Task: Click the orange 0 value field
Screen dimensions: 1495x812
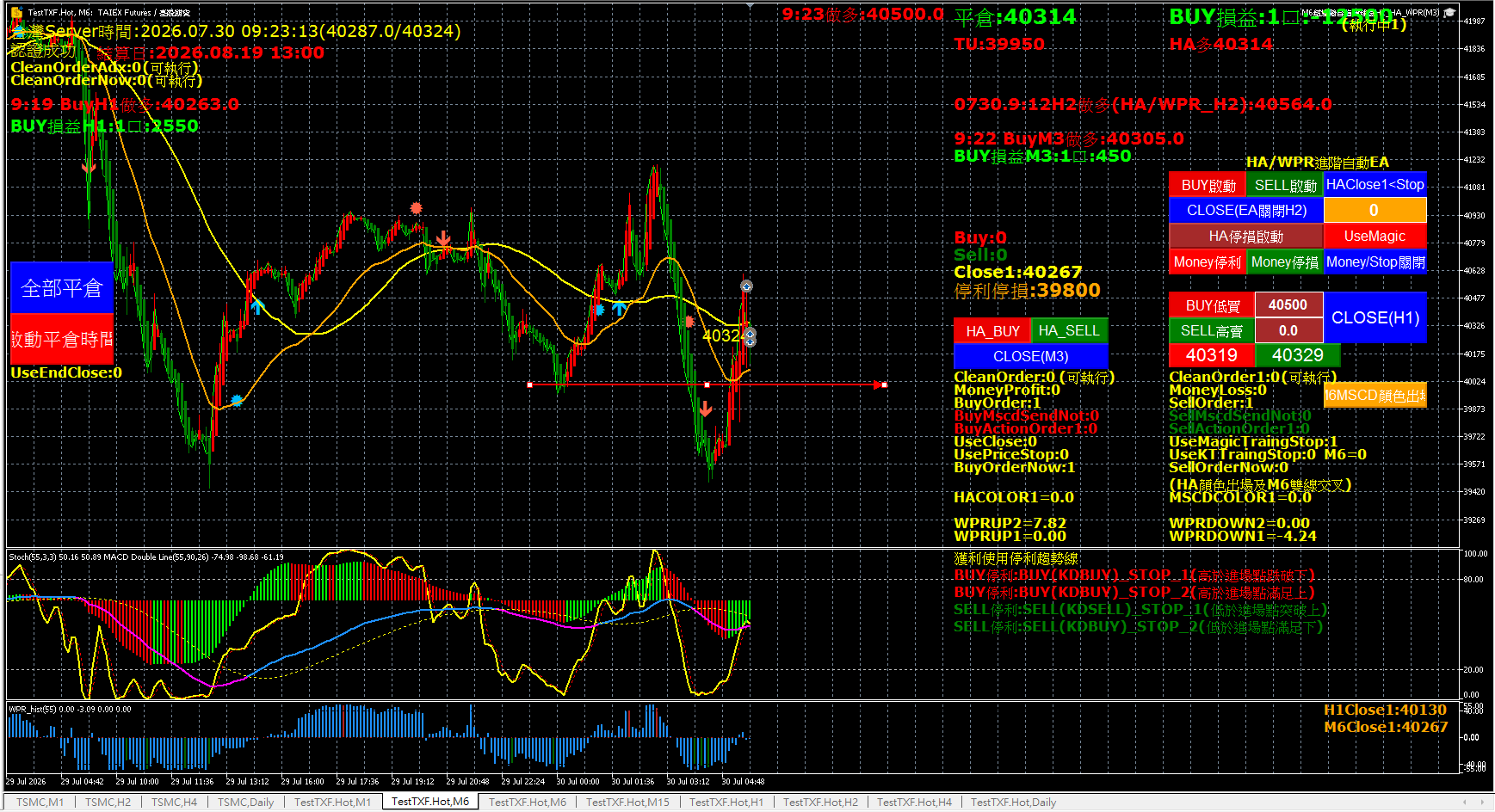Action: [x=1375, y=210]
